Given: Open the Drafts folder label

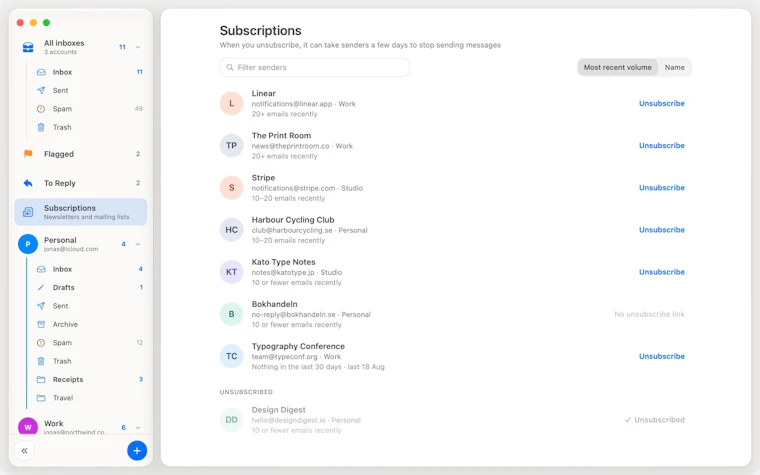Looking at the screenshot, I should 63,287.
